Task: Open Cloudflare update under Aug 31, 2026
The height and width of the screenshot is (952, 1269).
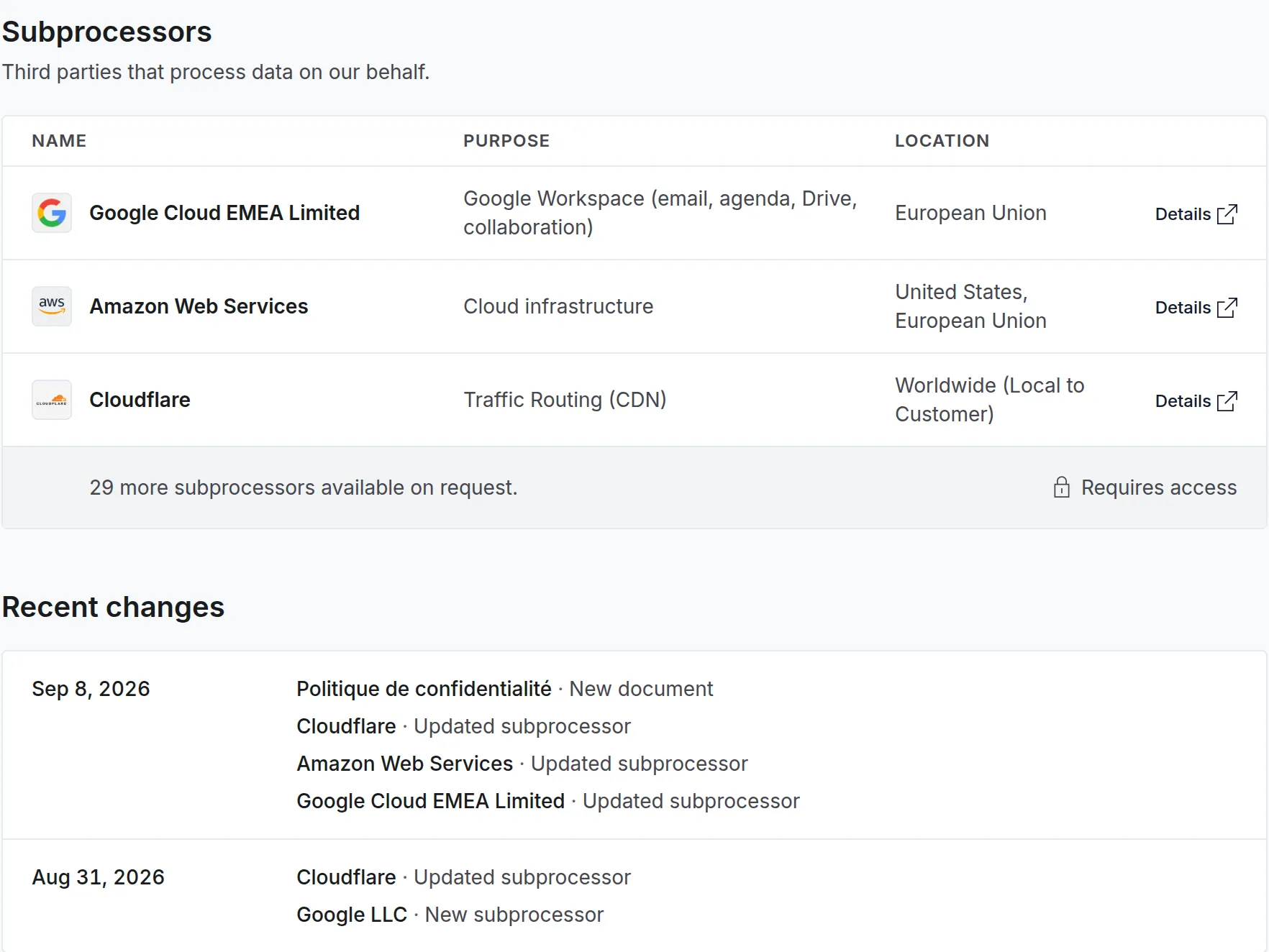Action: coord(463,877)
